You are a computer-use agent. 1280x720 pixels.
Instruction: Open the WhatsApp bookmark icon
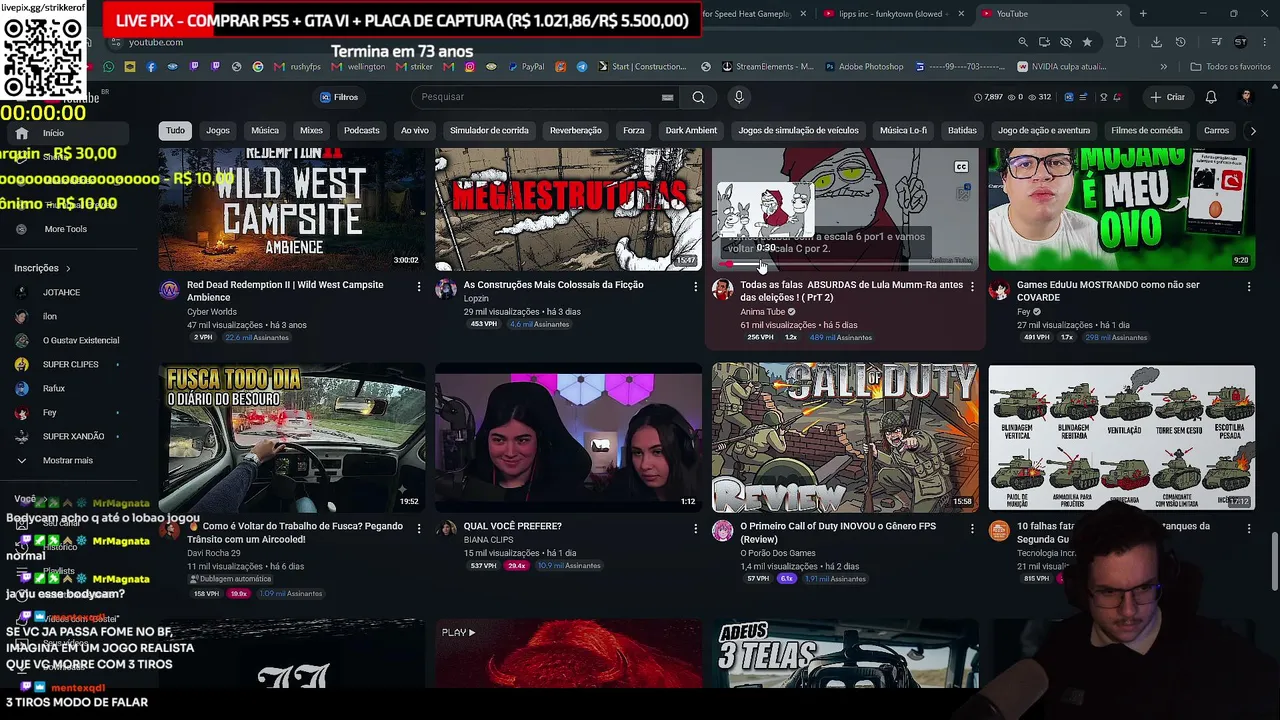click(108, 67)
